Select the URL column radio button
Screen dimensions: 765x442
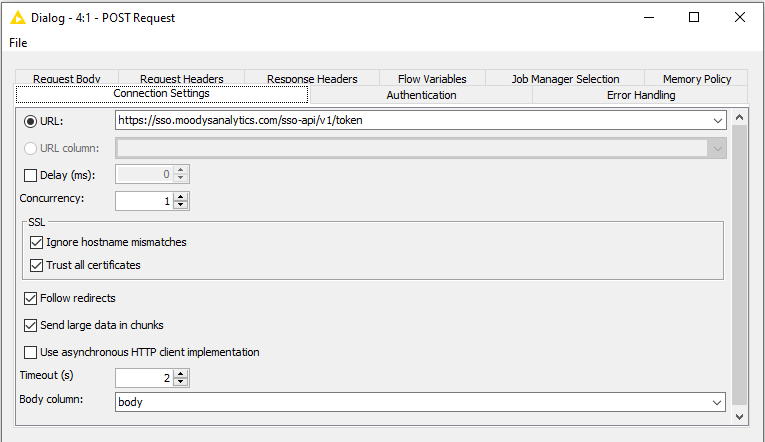point(30,148)
